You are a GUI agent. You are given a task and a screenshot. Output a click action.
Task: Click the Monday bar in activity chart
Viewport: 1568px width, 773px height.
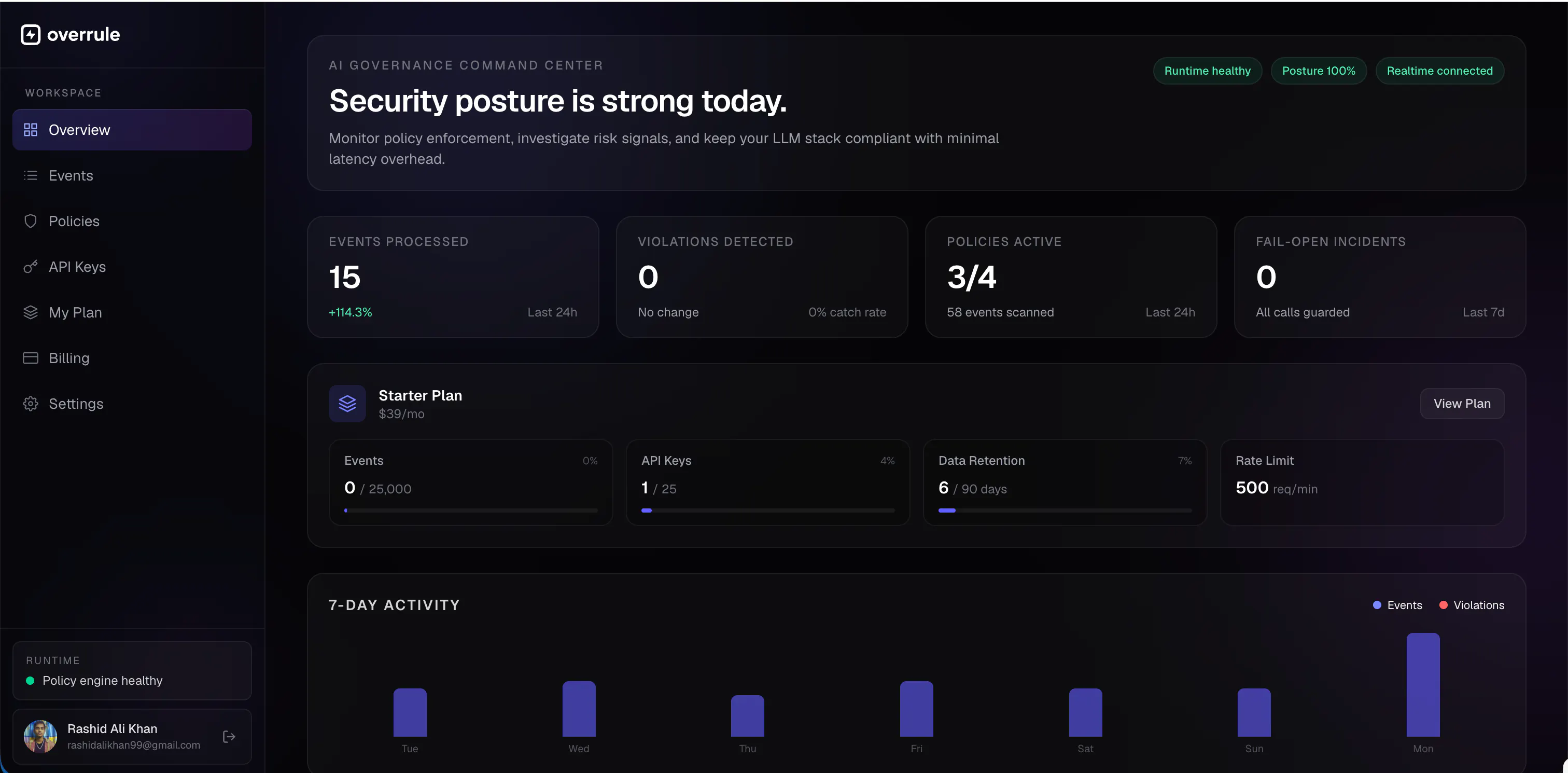click(x=1422, y=685)
